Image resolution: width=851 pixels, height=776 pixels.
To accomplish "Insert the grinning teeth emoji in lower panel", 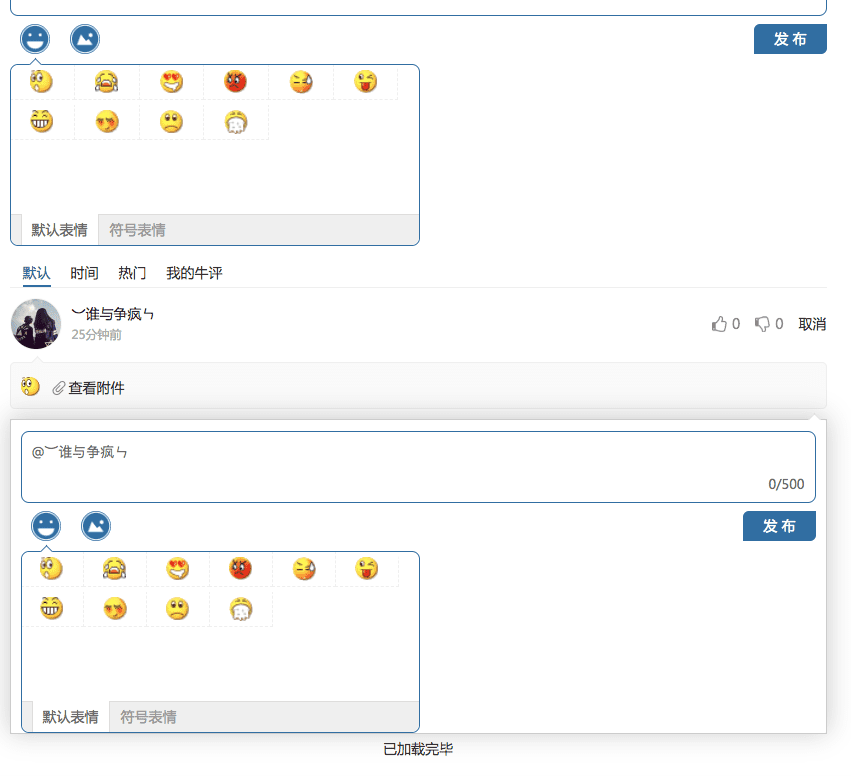I will pyautogui.click(x=51, y=608).
